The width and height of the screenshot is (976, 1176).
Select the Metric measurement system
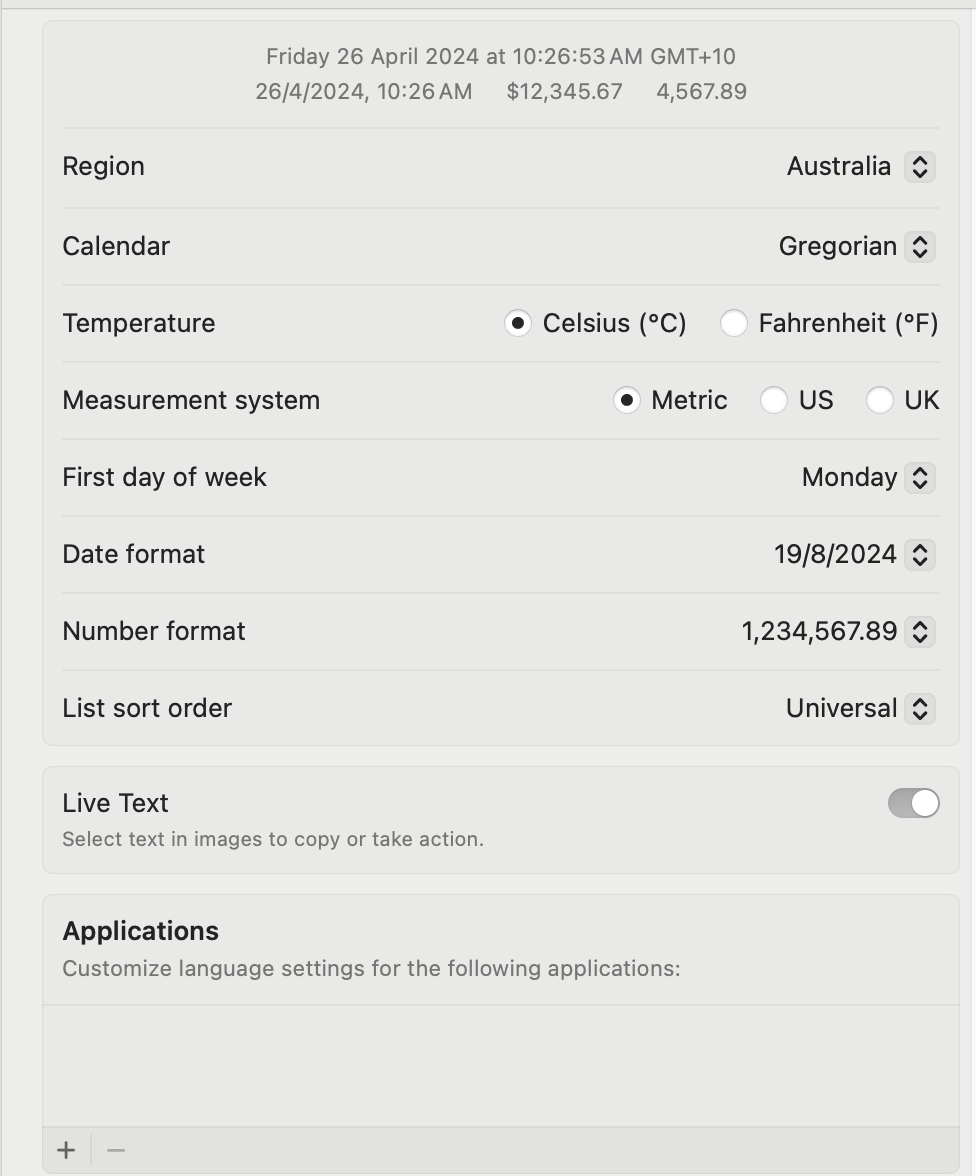[627, 400]
